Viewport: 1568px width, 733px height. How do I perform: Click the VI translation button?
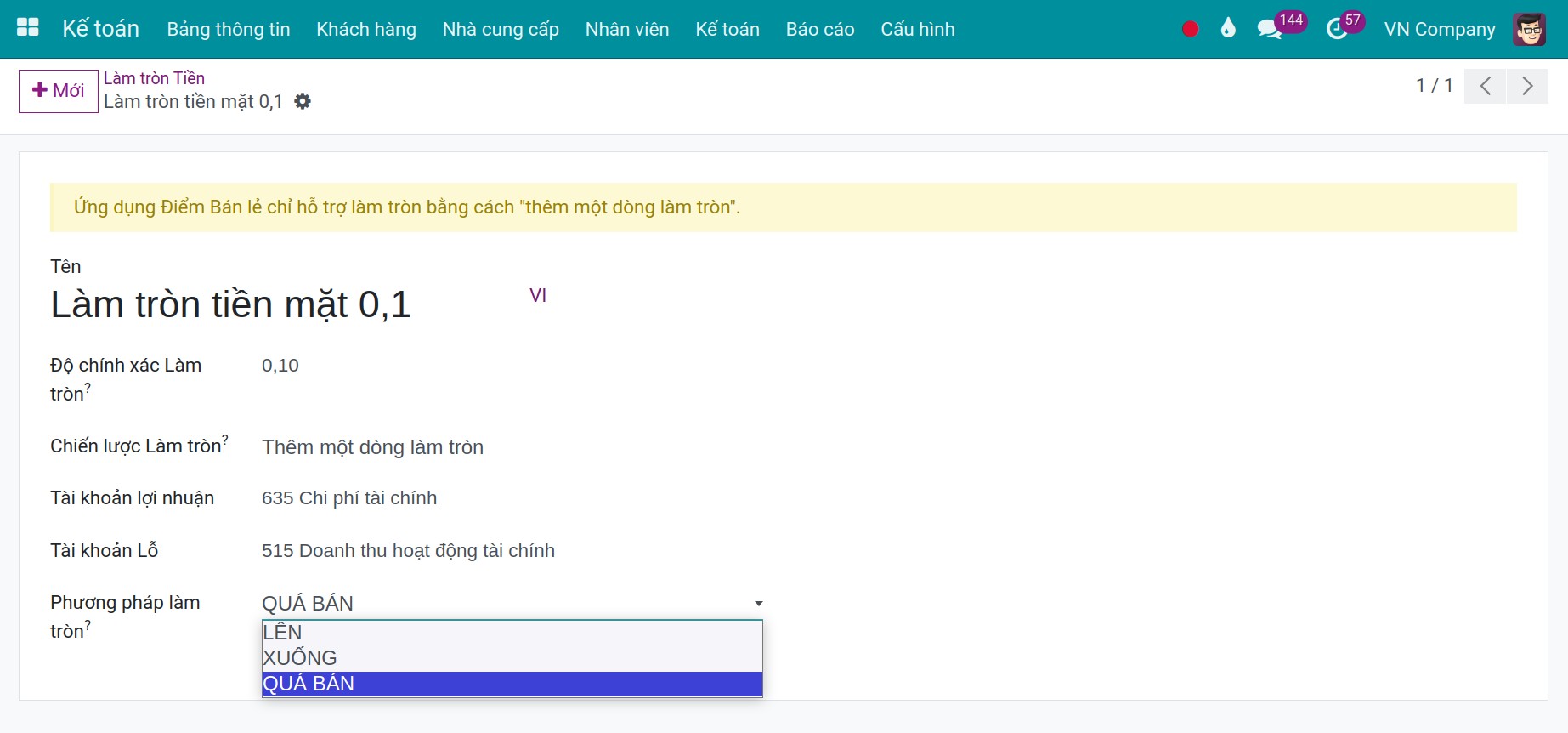click(x=538, y=295)
